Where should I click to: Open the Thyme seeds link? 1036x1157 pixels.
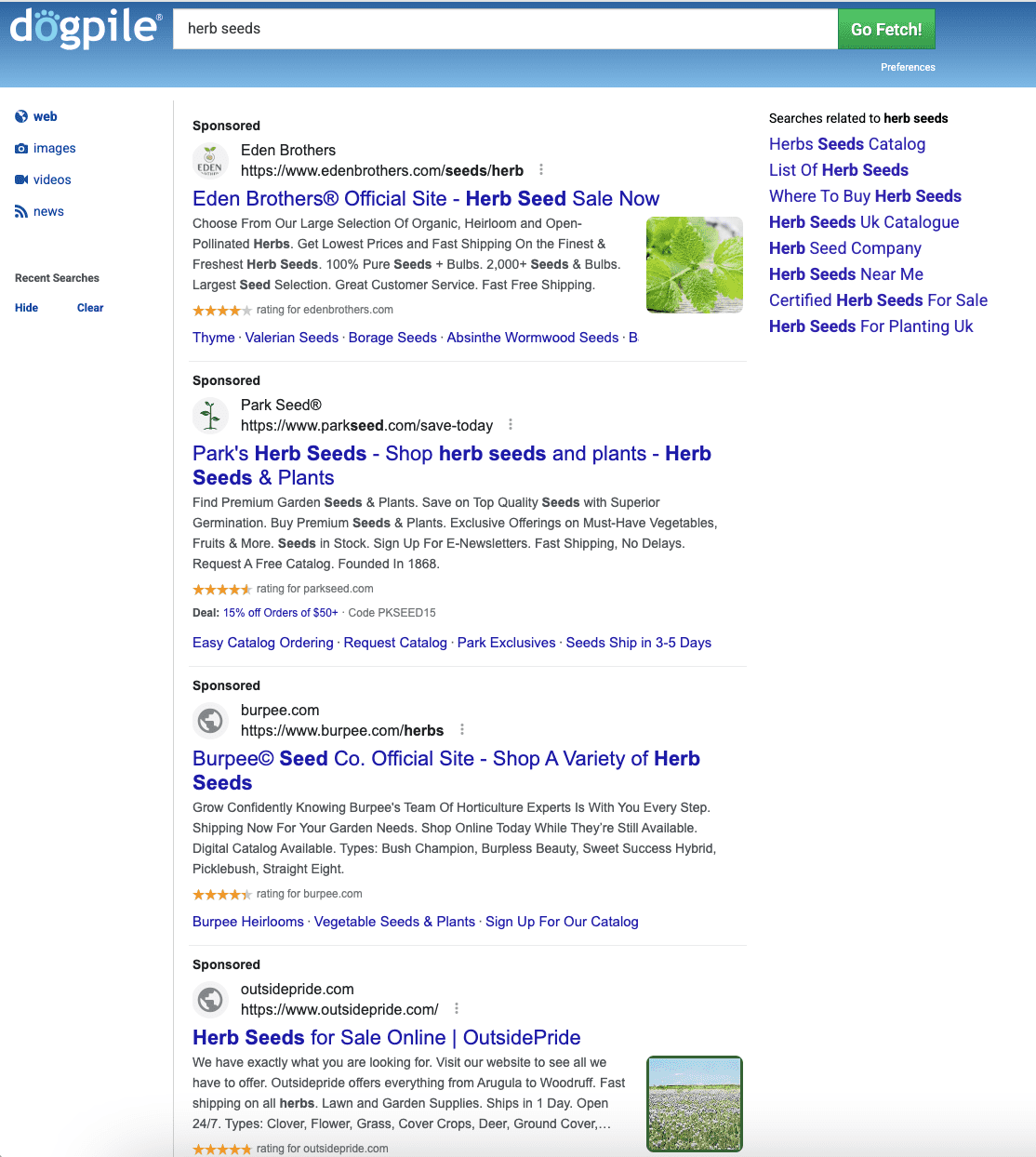tap(213, 338)
